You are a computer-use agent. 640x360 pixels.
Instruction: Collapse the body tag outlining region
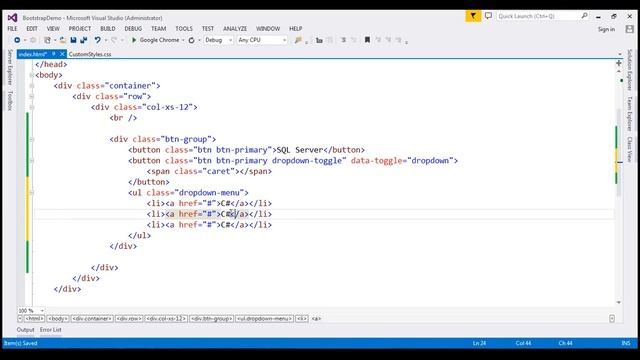(31, 75)
